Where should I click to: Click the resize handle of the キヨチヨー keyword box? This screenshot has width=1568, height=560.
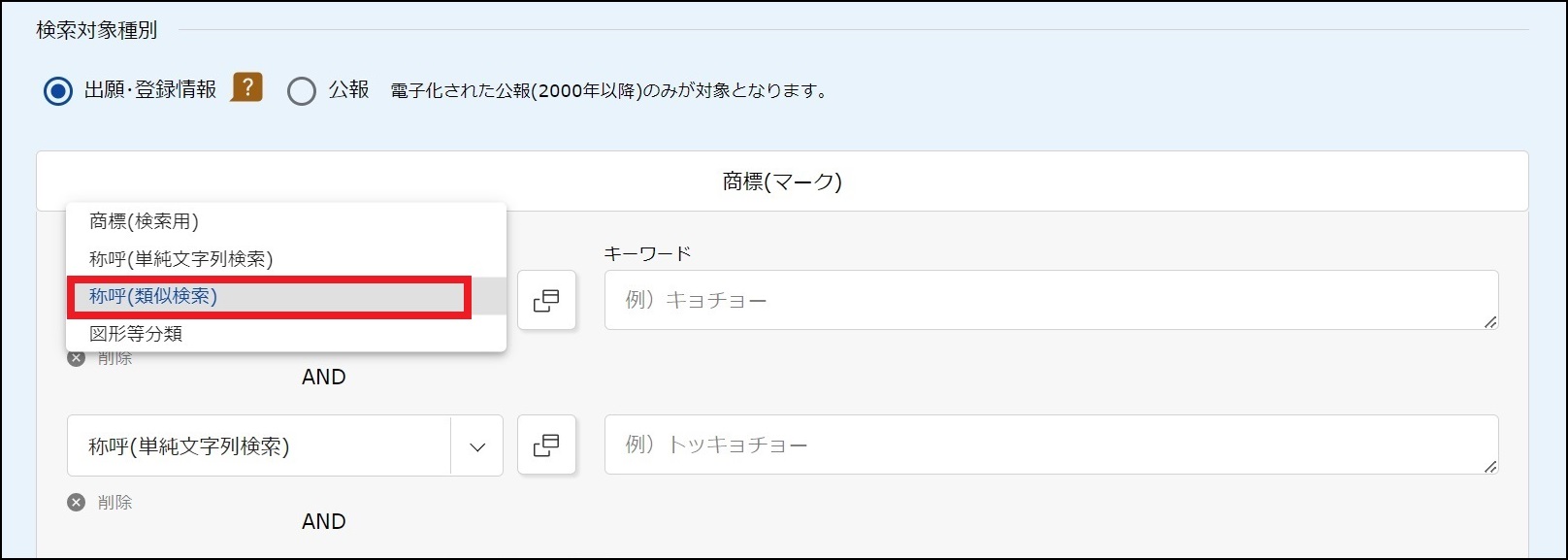tap(1490, 321)
